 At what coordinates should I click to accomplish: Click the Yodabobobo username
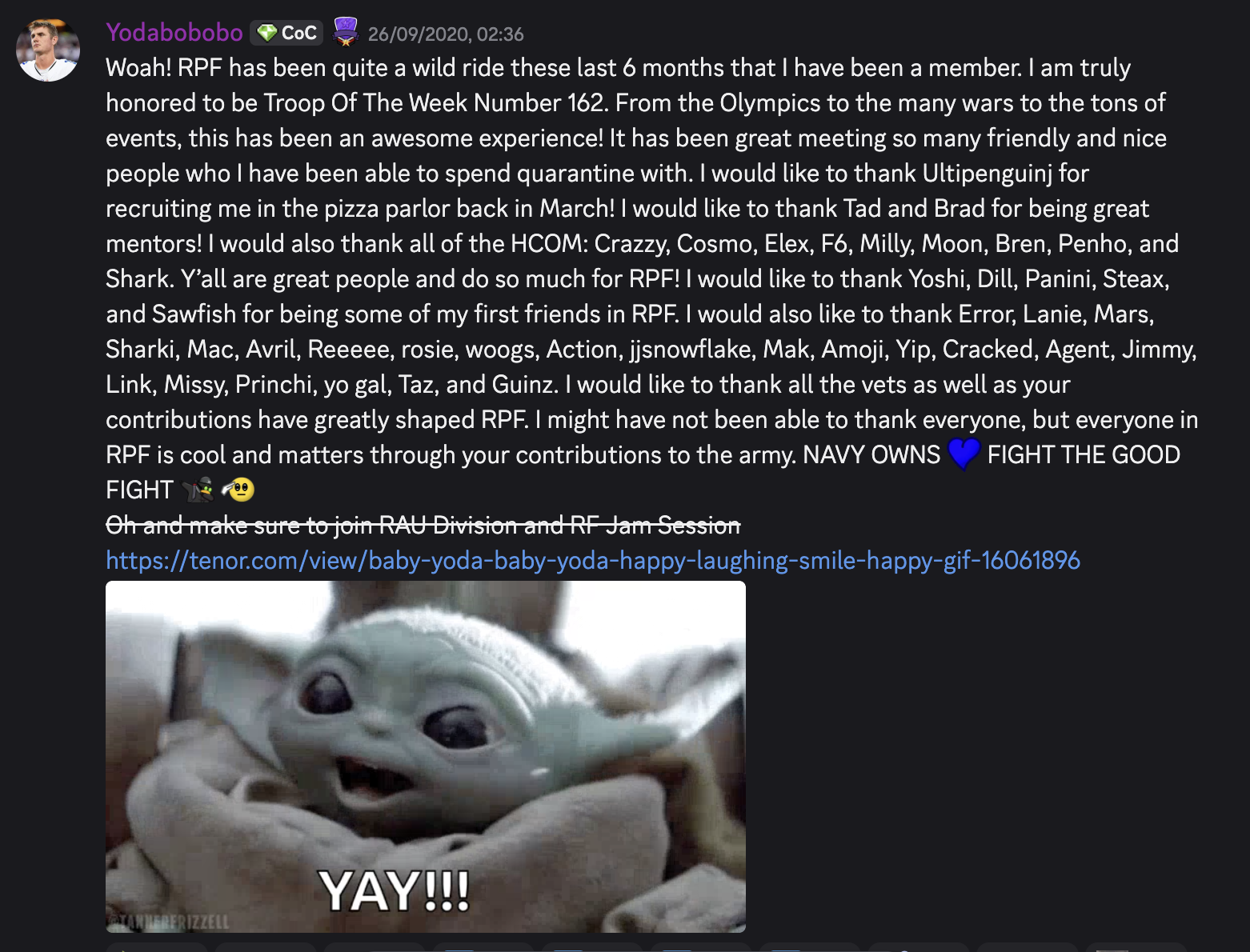pos(174,33)
